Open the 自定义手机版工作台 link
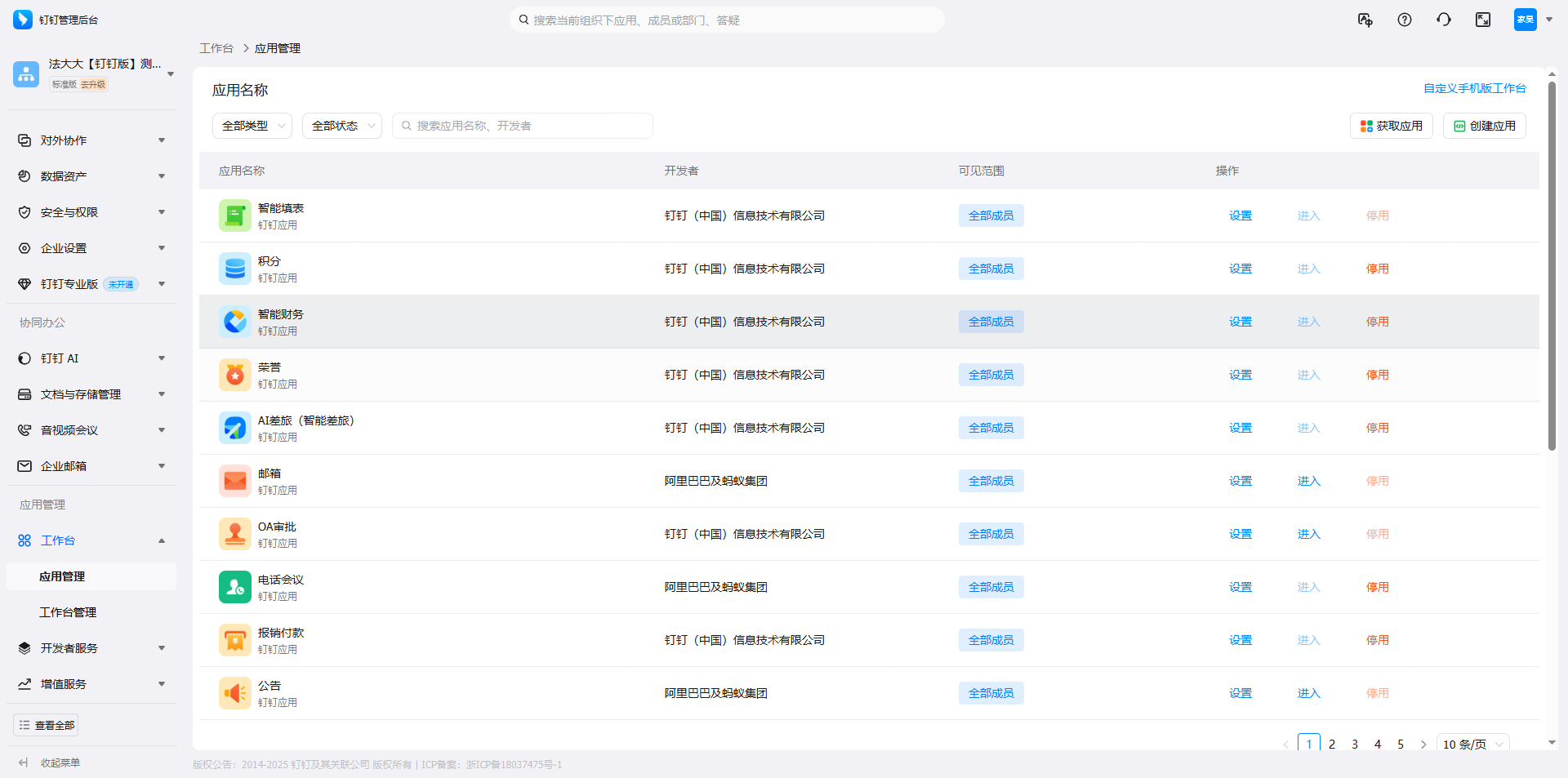 click(1475, 88)
